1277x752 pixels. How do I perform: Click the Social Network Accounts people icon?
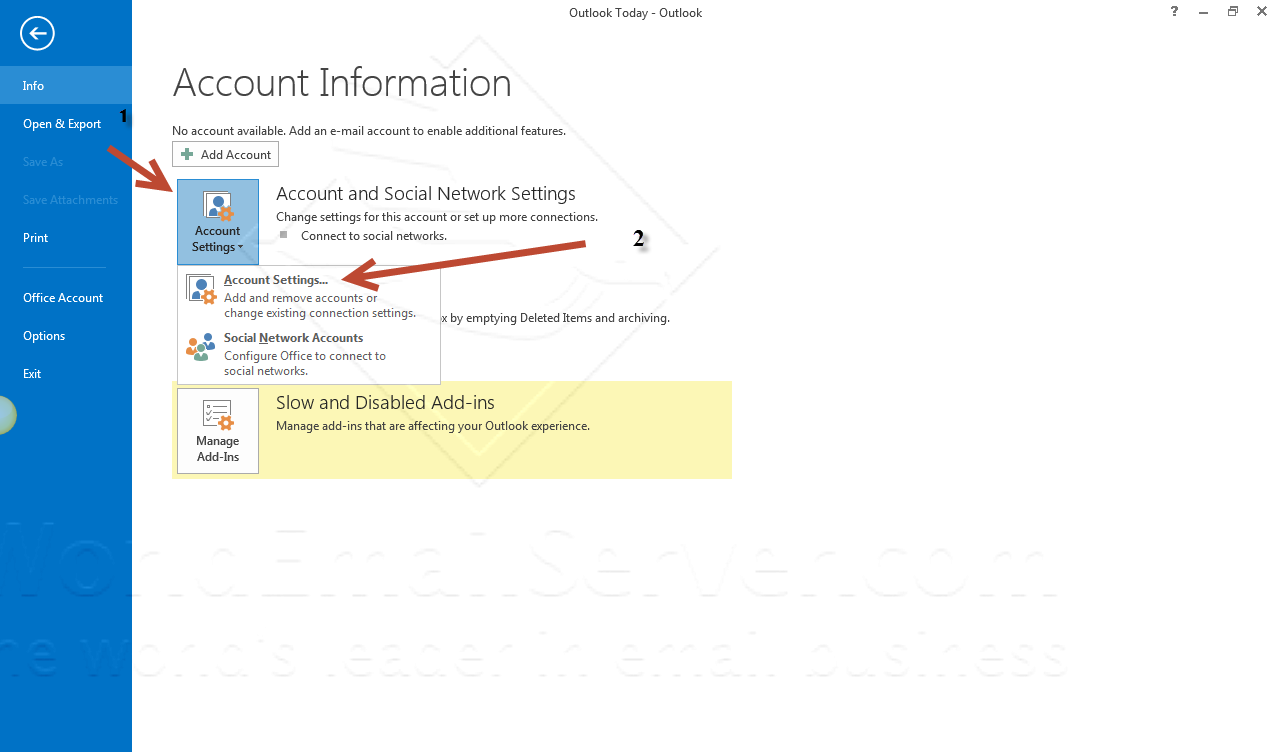[201, 347]
